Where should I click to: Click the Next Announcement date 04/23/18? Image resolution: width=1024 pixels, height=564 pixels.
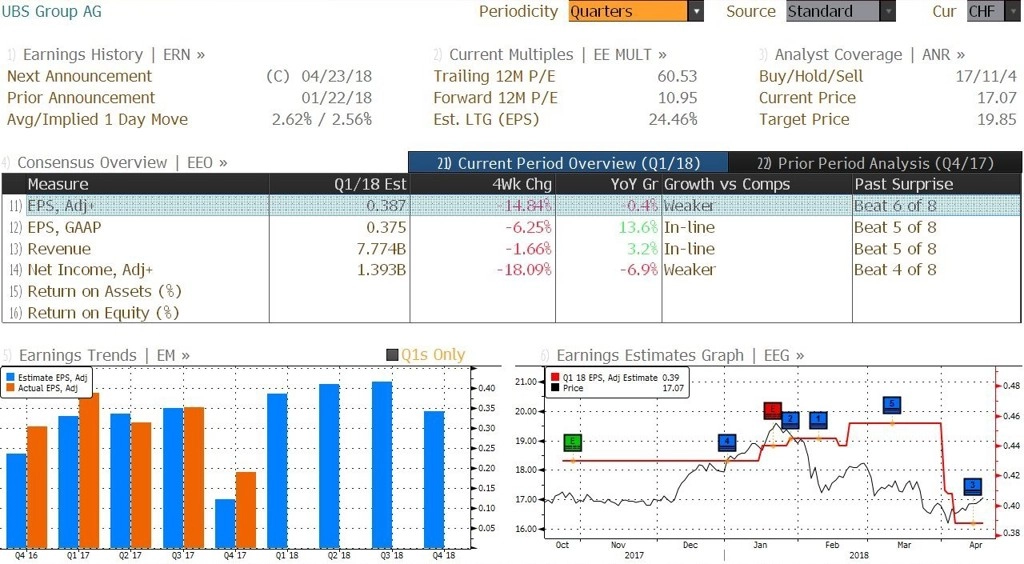click(x=336, y=76)
